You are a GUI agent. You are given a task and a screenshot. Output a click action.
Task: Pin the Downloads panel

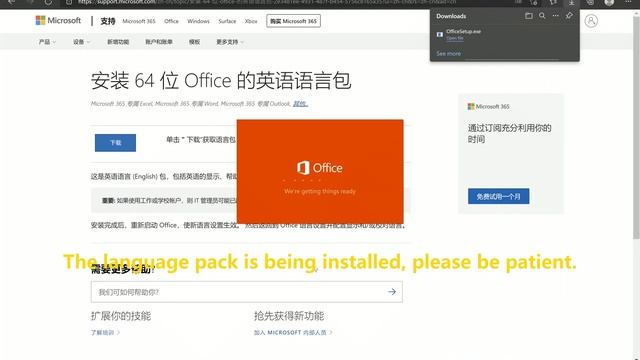tap(569, 16)
